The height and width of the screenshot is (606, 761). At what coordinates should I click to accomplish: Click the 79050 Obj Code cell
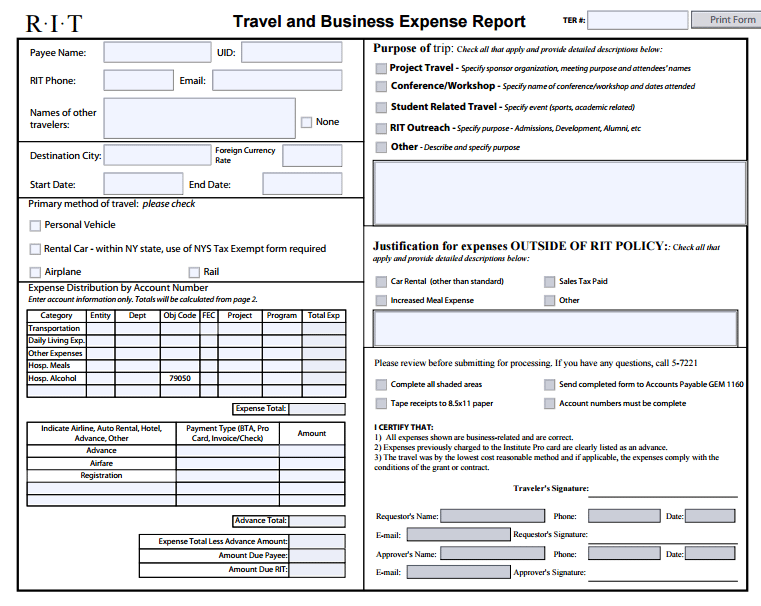[180, 378]
